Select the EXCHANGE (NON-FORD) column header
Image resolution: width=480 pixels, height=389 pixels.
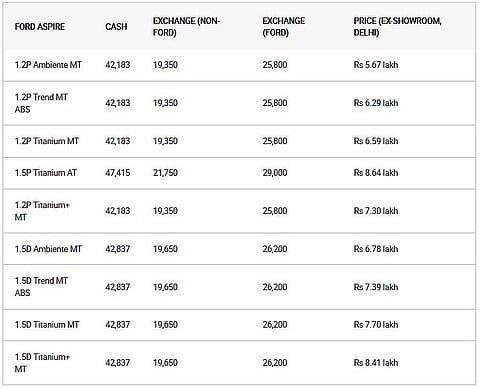point(186,27)
